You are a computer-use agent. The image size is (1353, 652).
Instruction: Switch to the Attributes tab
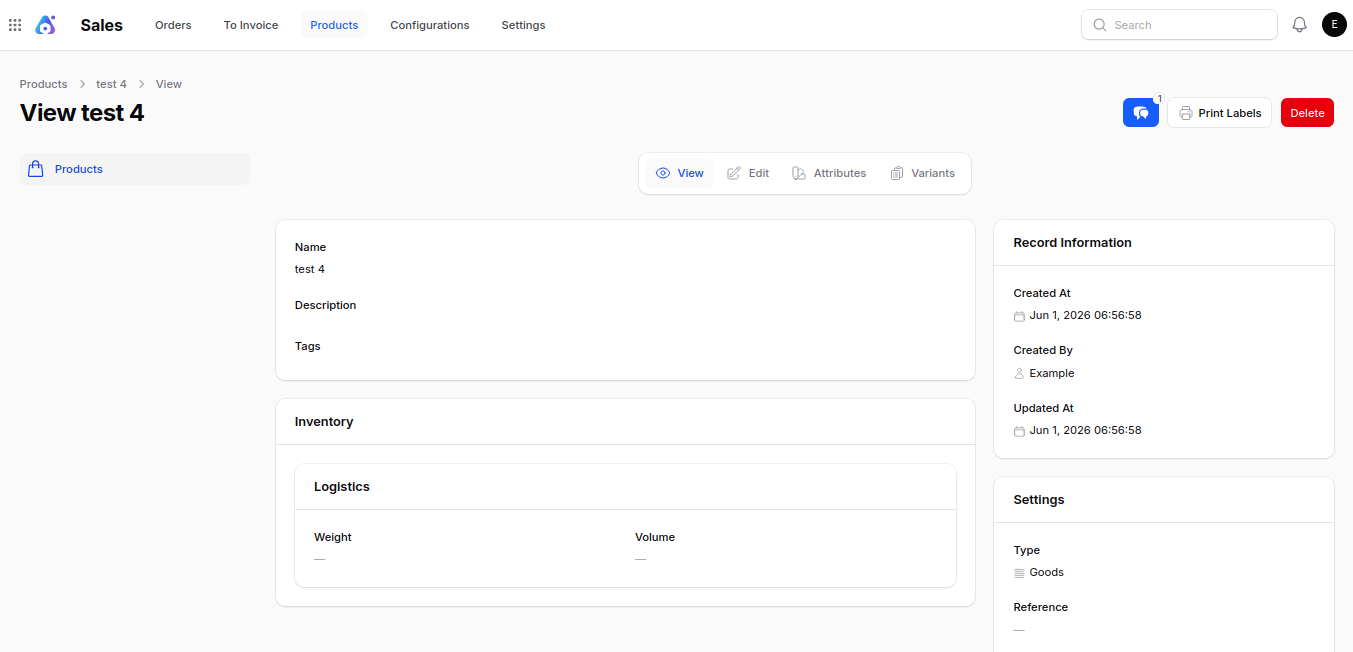click(x=829, y=173)
